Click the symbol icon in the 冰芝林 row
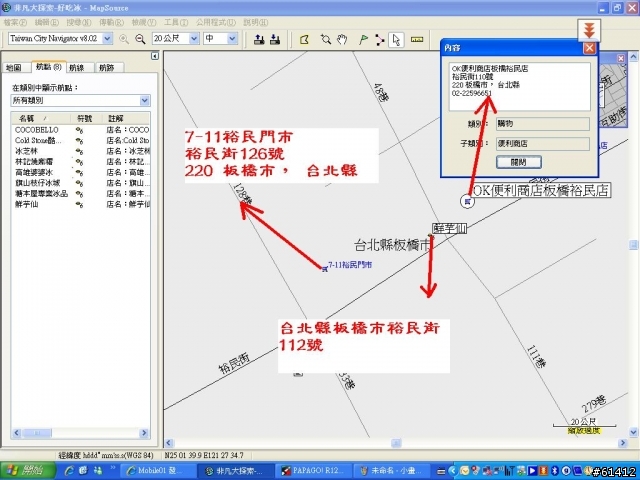Viewport: 640px width, 480px height. [79, 151]
